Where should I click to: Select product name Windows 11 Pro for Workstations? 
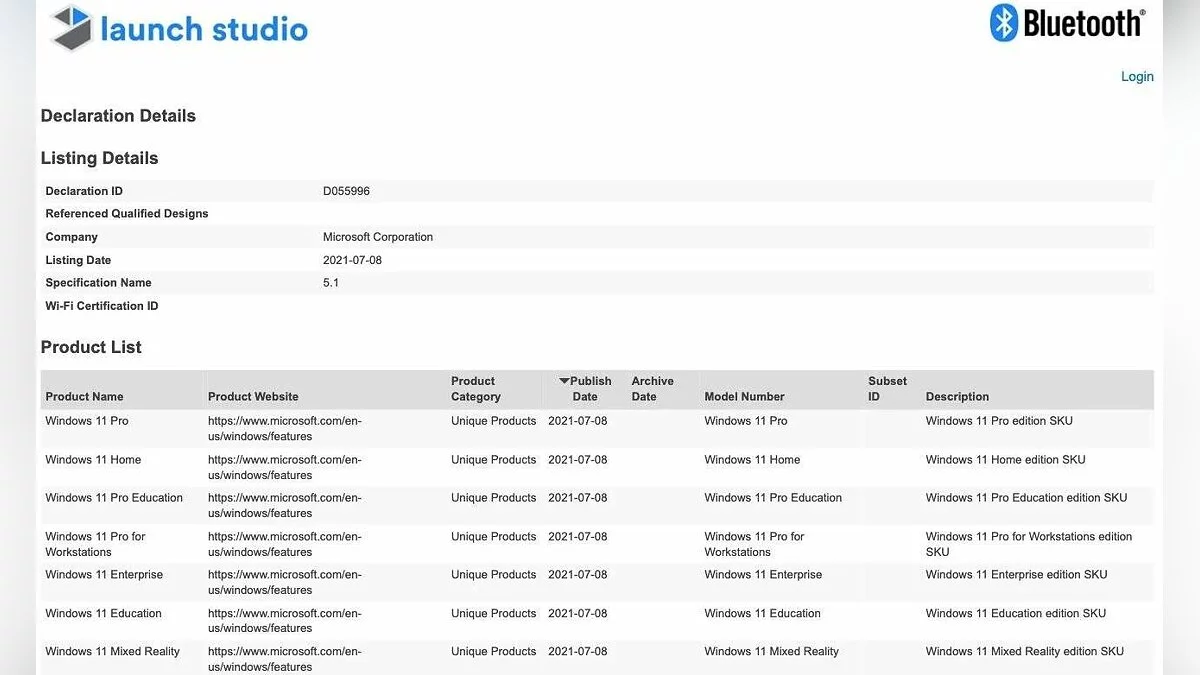[x=95, y=544]
